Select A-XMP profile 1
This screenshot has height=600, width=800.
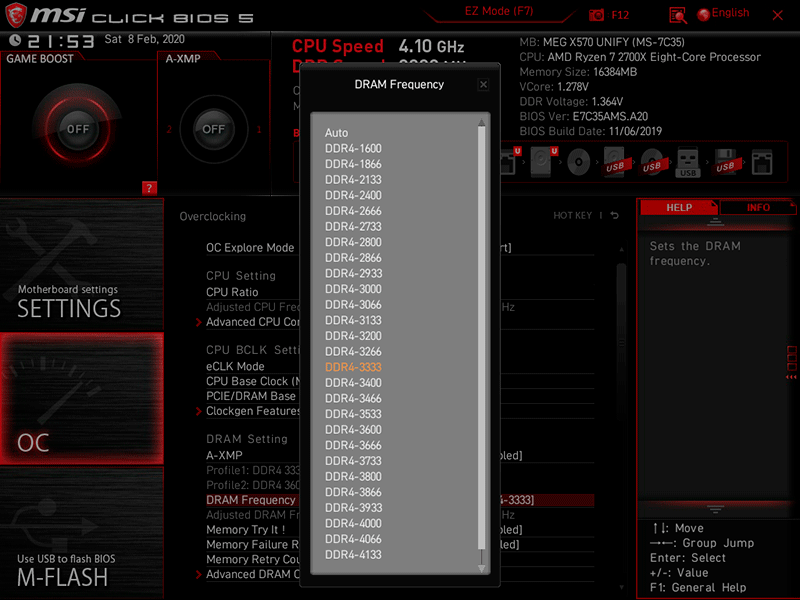pos(259,130)
